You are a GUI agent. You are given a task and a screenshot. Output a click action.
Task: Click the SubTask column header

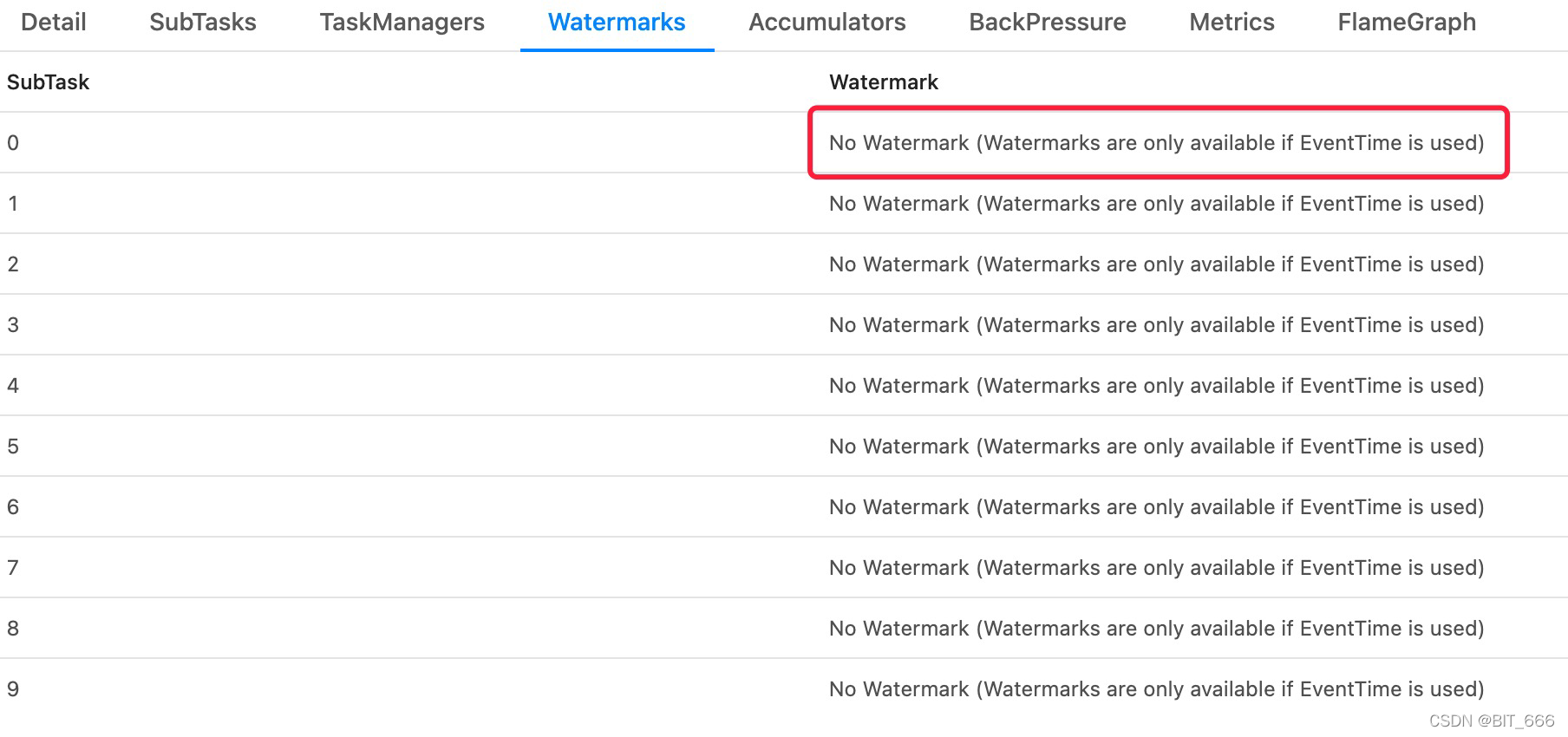coord(49,82)
